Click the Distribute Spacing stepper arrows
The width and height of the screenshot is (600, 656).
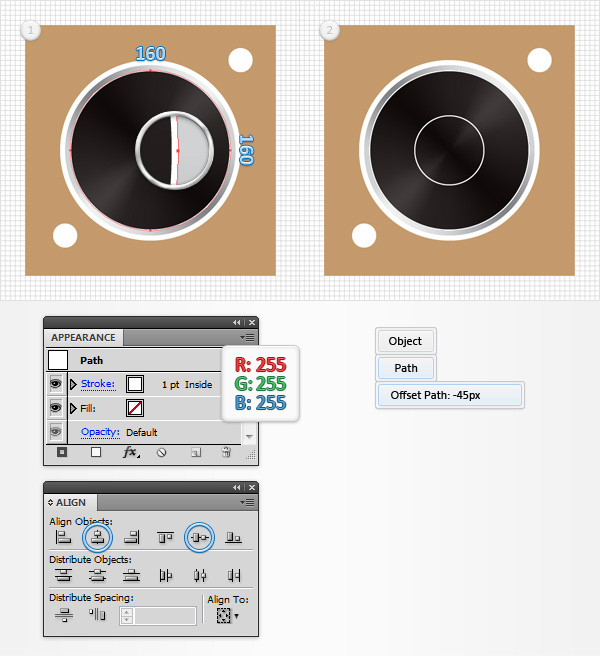127,616
